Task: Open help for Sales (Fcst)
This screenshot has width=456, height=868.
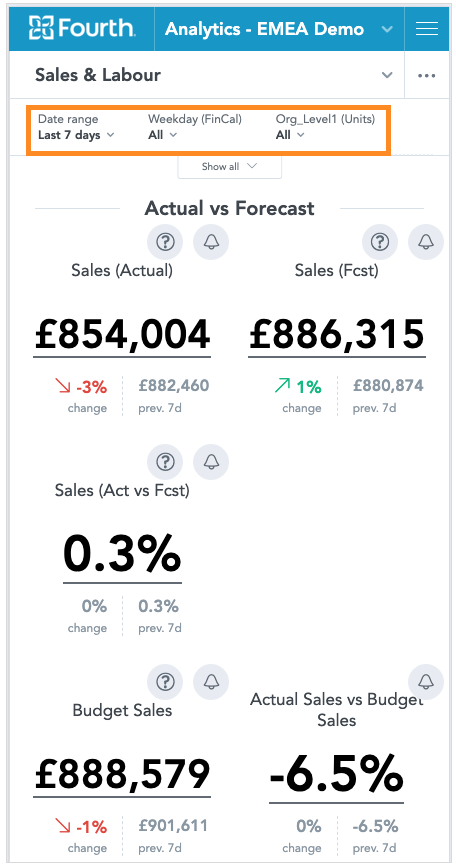Action: point(380,242)
